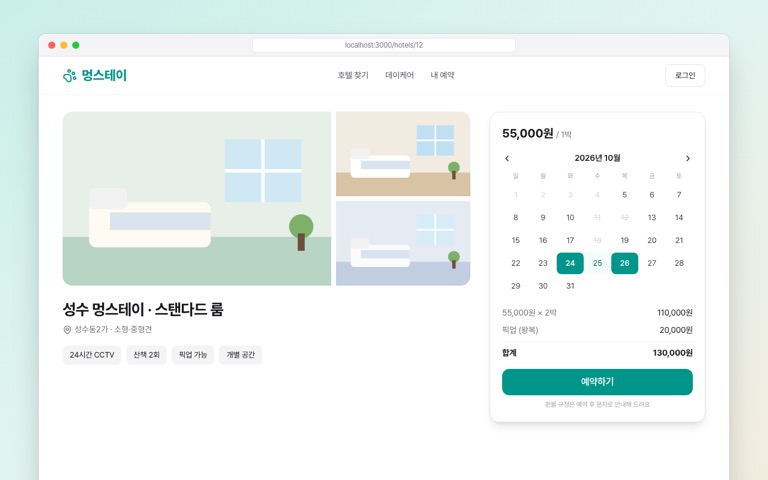Select October 19 in the calendar
Image resolution: width=768 pixels, height=480 pixels.
[x=624, y=240]
